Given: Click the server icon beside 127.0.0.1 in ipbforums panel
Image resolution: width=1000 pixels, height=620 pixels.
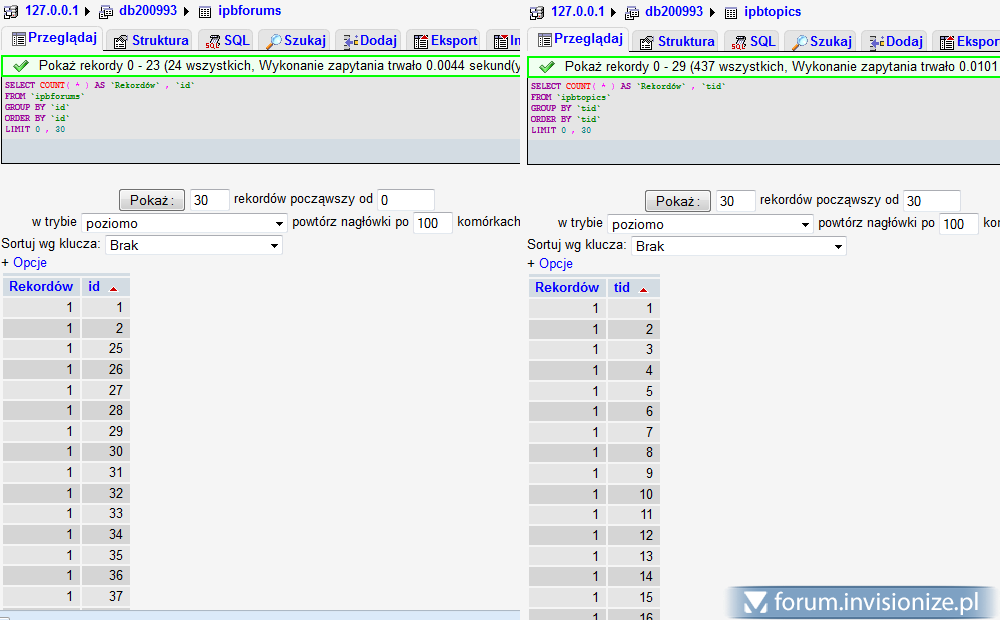Looking at the screenshot, I should click(x=11, y=12).
